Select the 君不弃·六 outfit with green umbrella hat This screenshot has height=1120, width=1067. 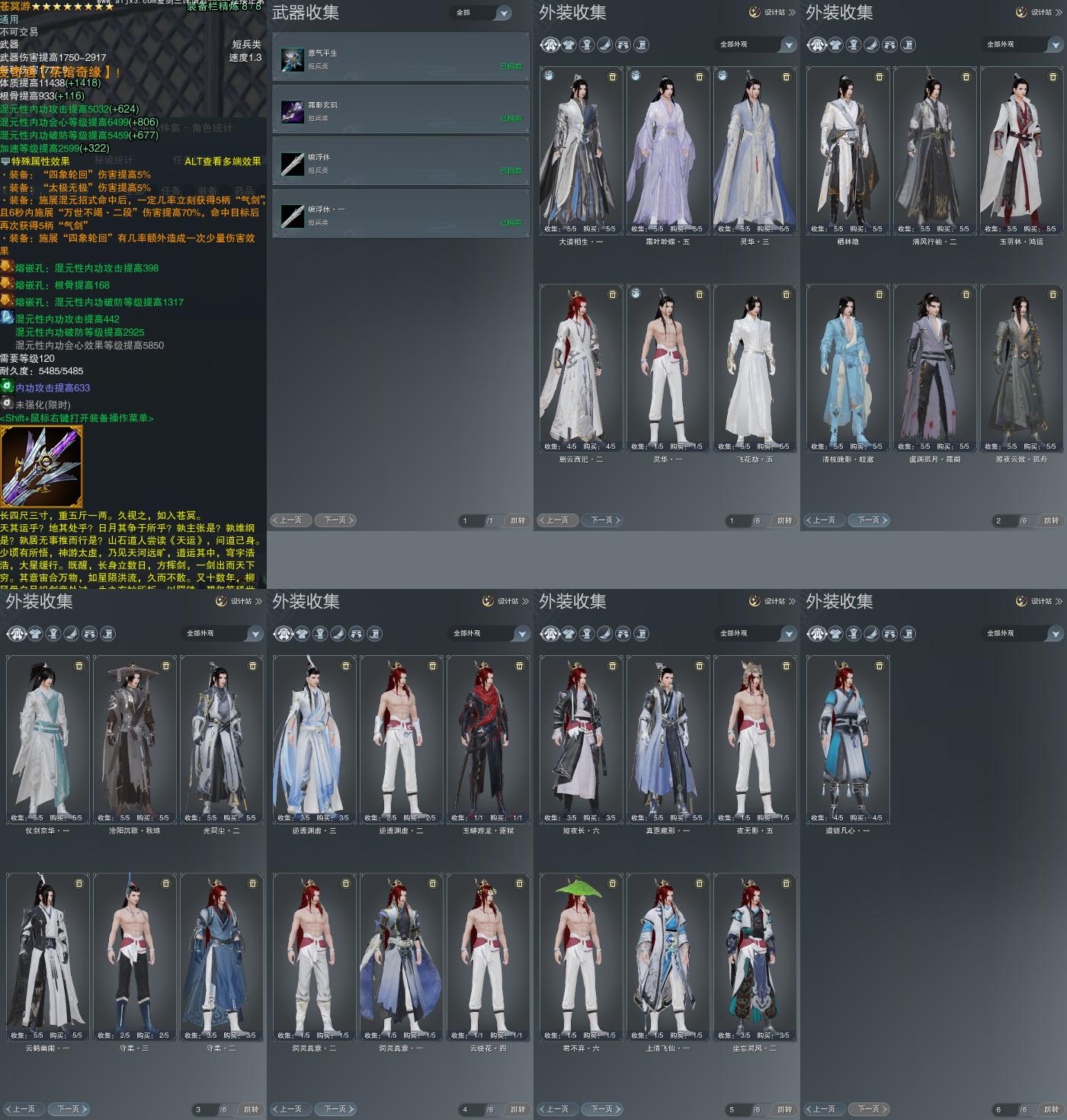[x=582, y=957]
